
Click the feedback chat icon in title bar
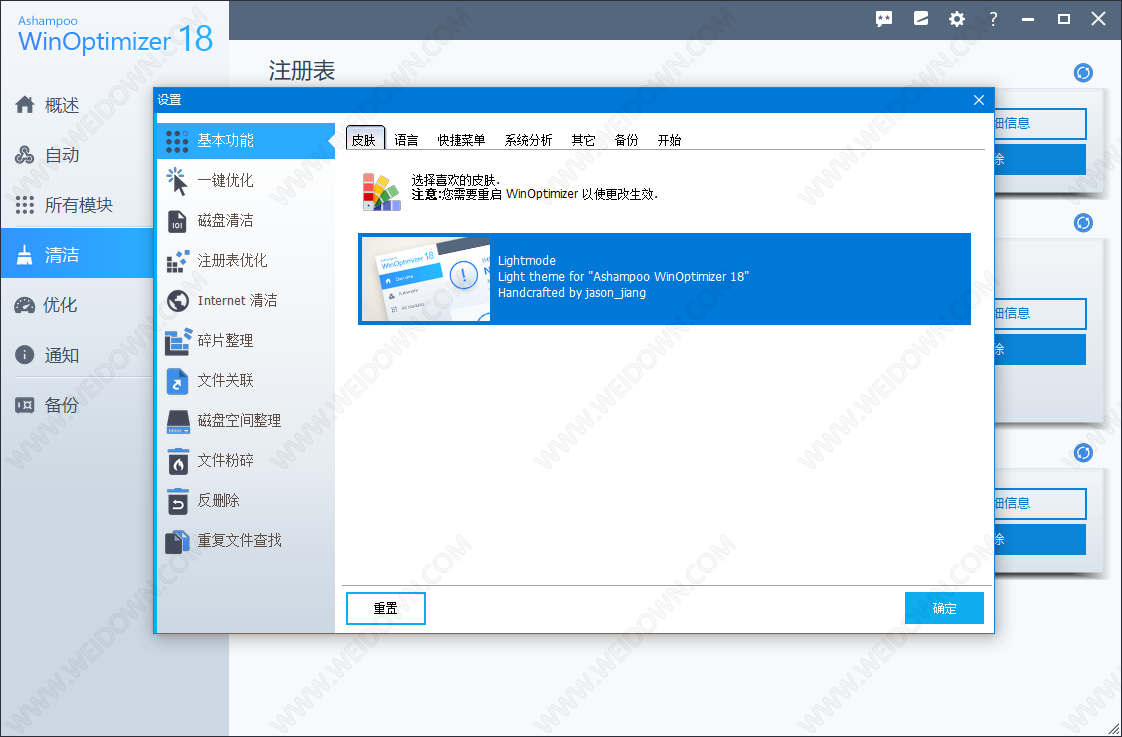coord(884,19)
